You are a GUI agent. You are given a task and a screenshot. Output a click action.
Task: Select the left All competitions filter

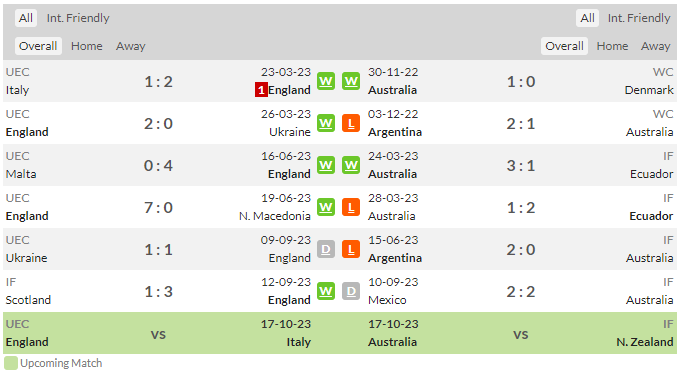(x=25, y=18)
